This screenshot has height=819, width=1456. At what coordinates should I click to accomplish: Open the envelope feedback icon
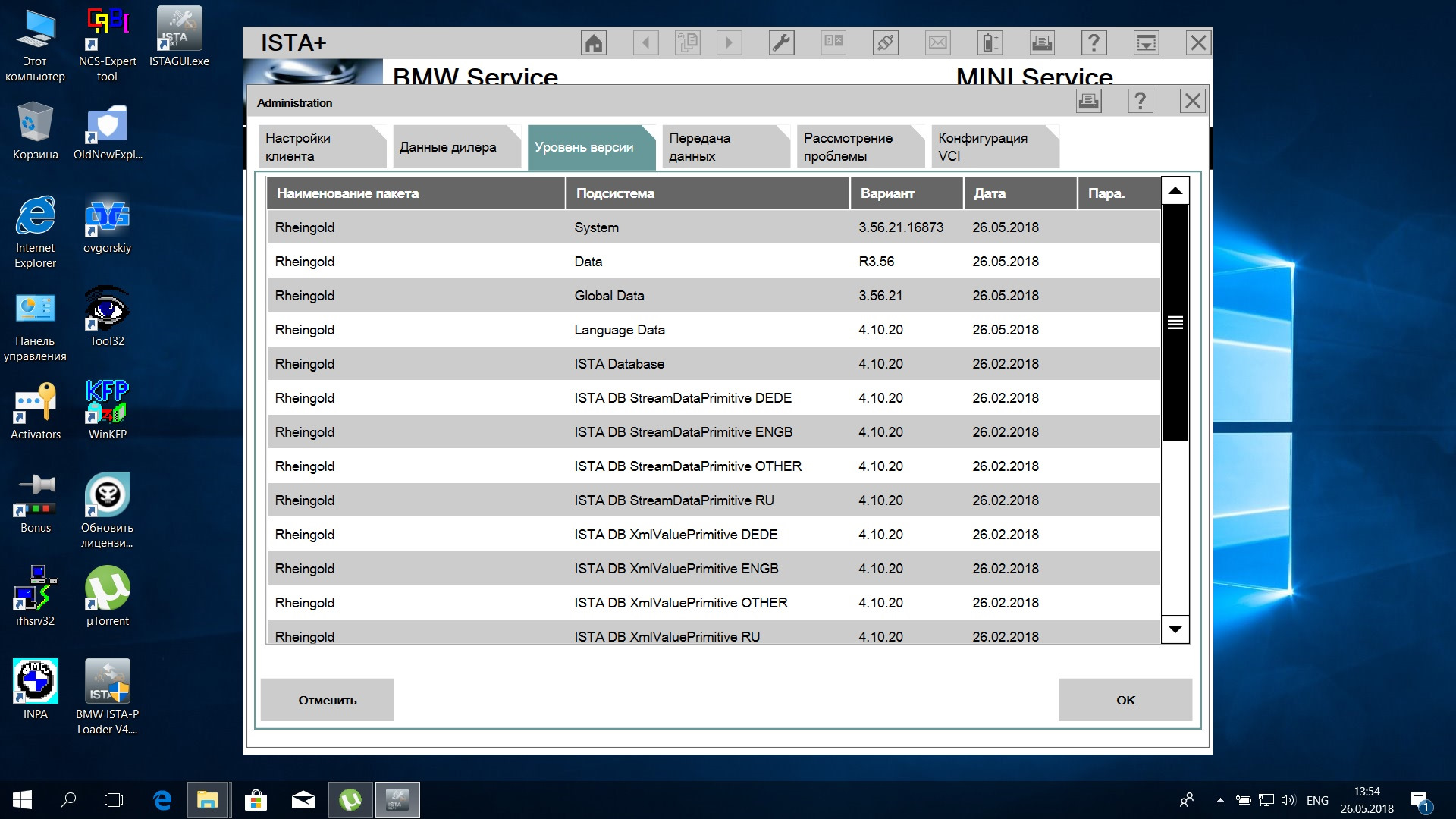pyautogui.click(x=938, y=42)
